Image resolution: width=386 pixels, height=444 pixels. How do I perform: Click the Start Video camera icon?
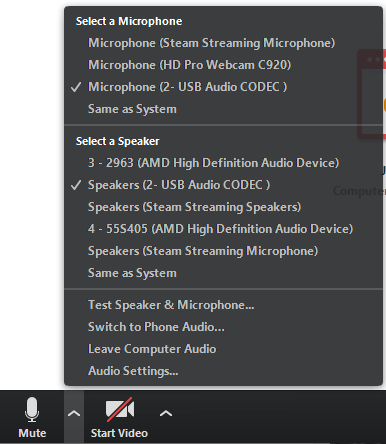pyautogui.click(x=120, y=409)
